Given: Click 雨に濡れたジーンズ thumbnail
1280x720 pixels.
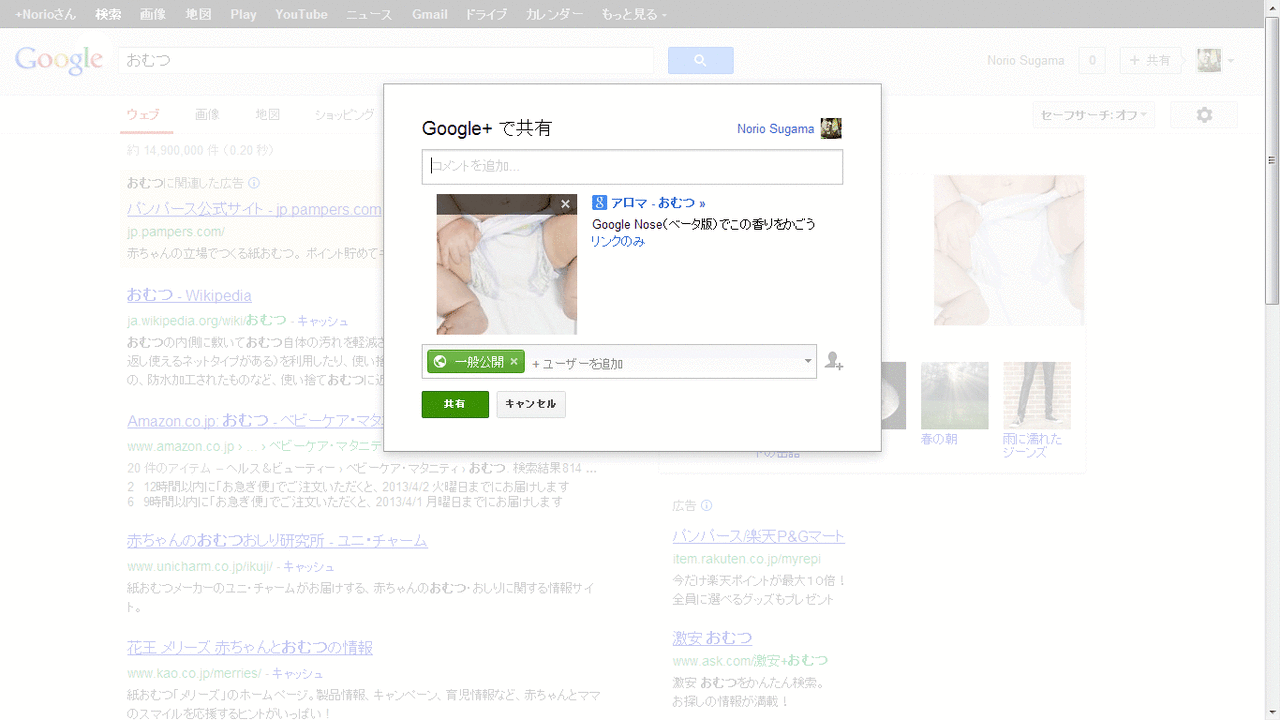Looking at the screenshot, I should 1036,396.
